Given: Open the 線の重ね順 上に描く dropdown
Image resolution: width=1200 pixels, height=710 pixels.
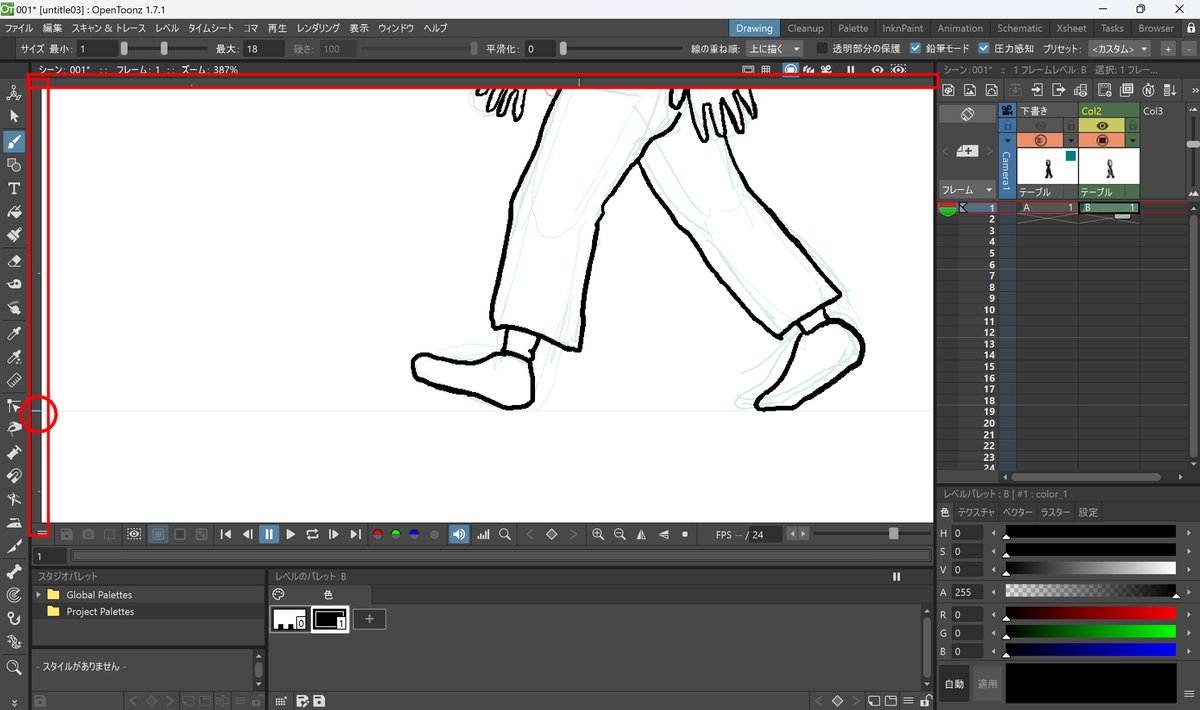Looking at the screenshot, I should point(776,48).
